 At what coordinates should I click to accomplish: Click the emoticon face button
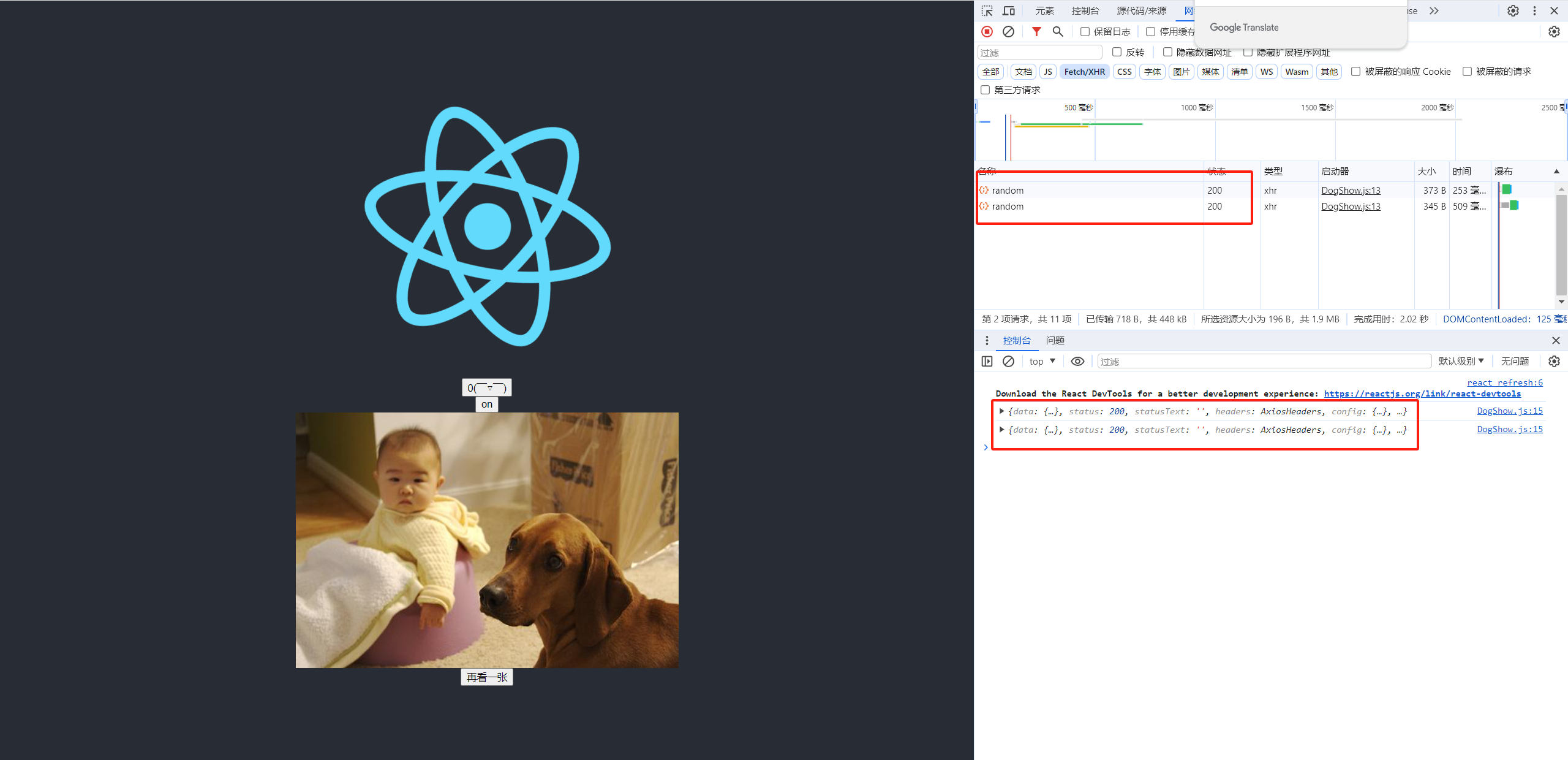487,387
